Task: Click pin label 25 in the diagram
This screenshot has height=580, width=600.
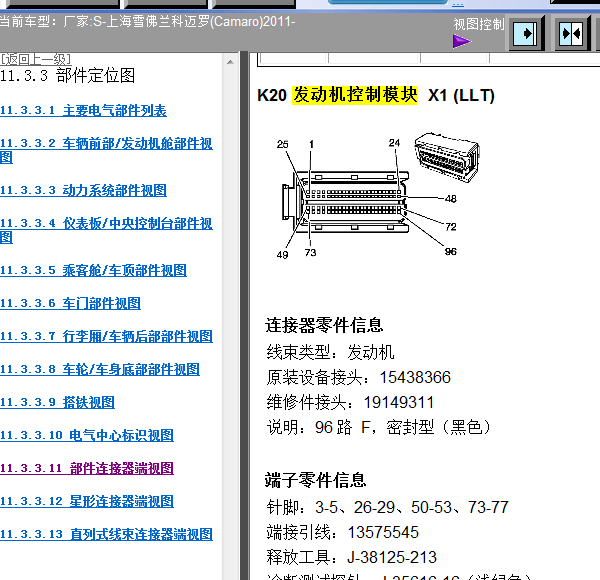Action: point(282,144)
